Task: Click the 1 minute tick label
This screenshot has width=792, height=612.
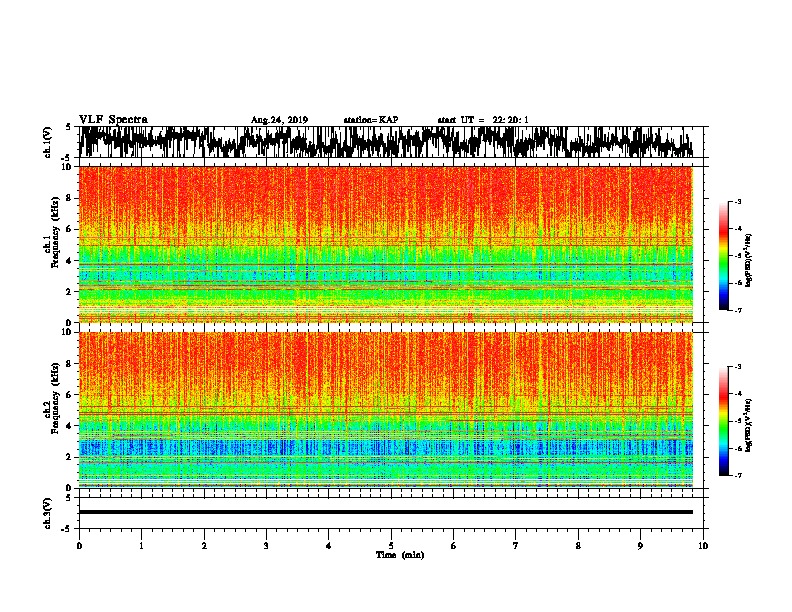Action: click(x=141, y=545)
